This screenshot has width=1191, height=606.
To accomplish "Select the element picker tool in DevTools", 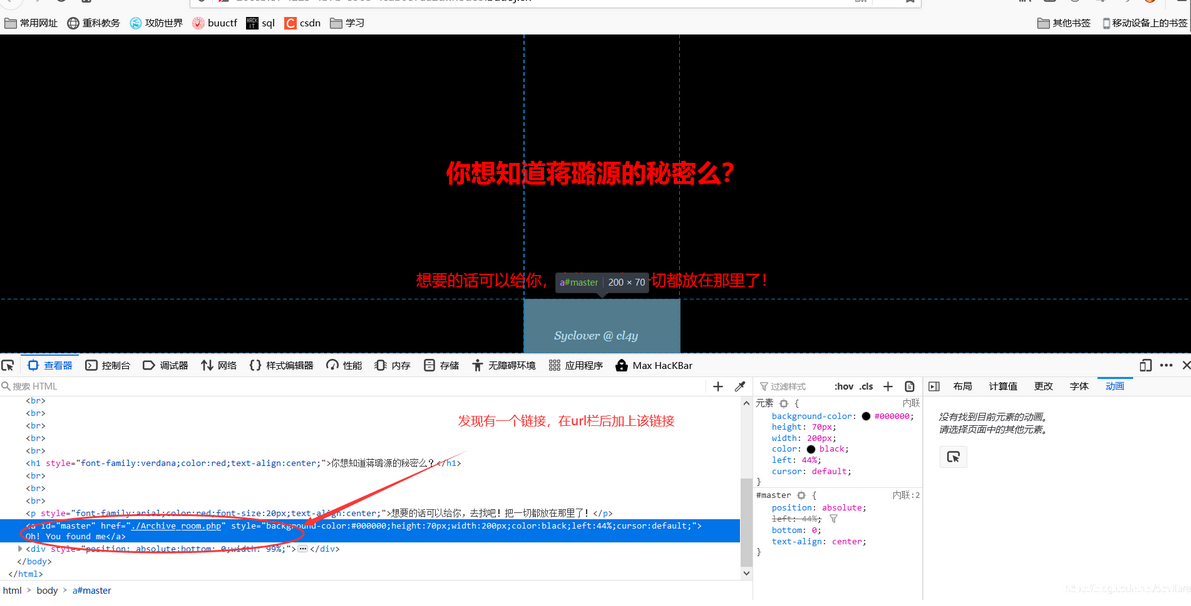I will (8, 365).
